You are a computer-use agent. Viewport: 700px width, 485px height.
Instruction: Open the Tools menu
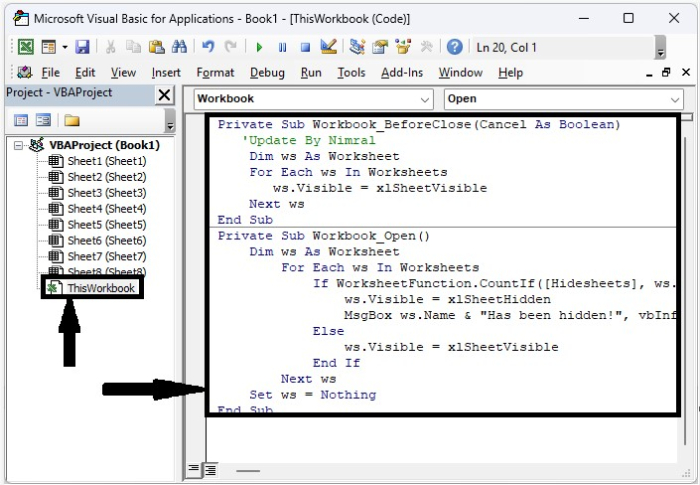pyautogui.click(x=351, y=73)
